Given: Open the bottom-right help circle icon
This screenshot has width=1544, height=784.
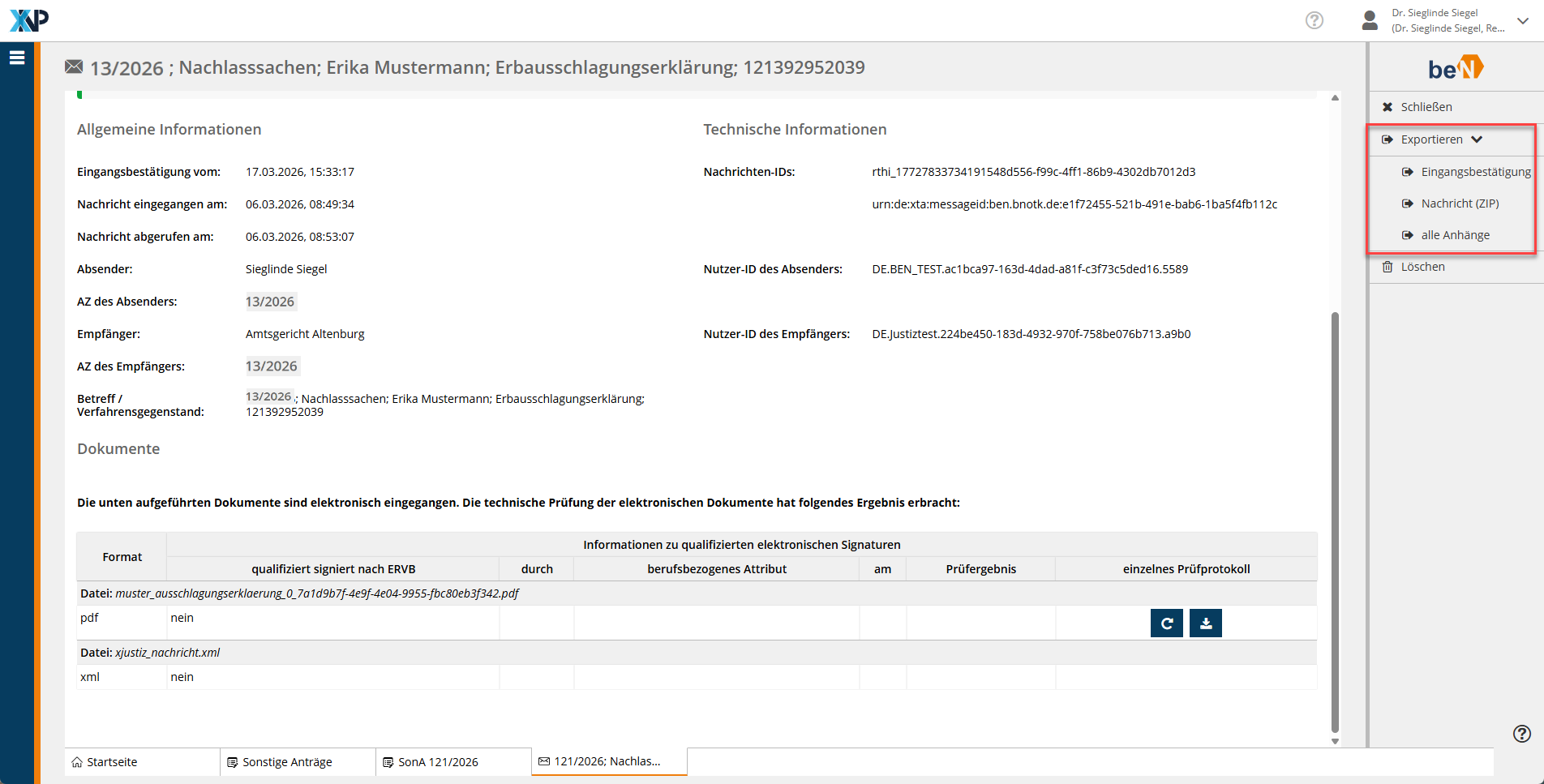Looking at the screenshot, I should 1521,734.
